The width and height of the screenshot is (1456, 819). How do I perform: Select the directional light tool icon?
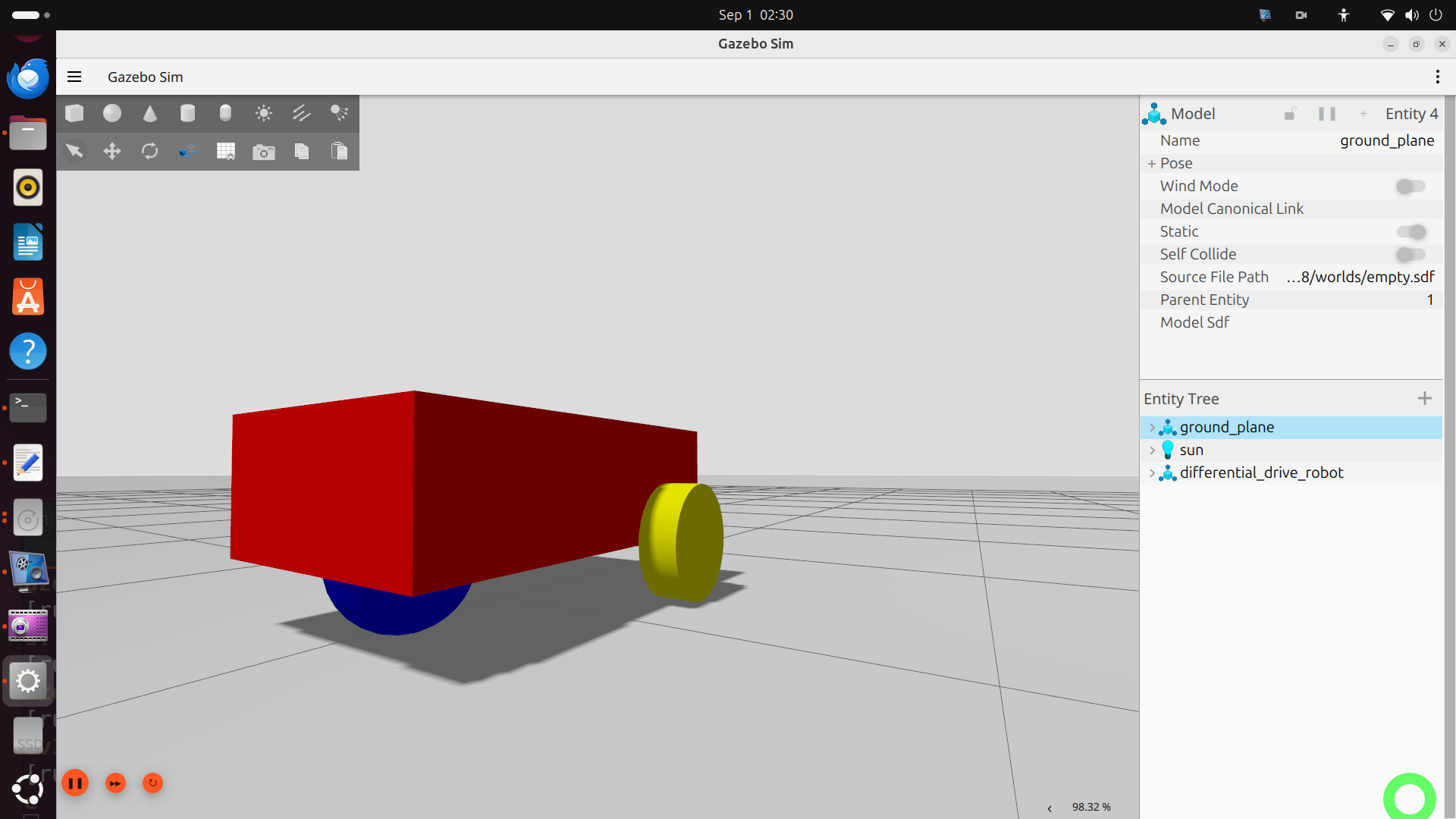pos(302,113)
